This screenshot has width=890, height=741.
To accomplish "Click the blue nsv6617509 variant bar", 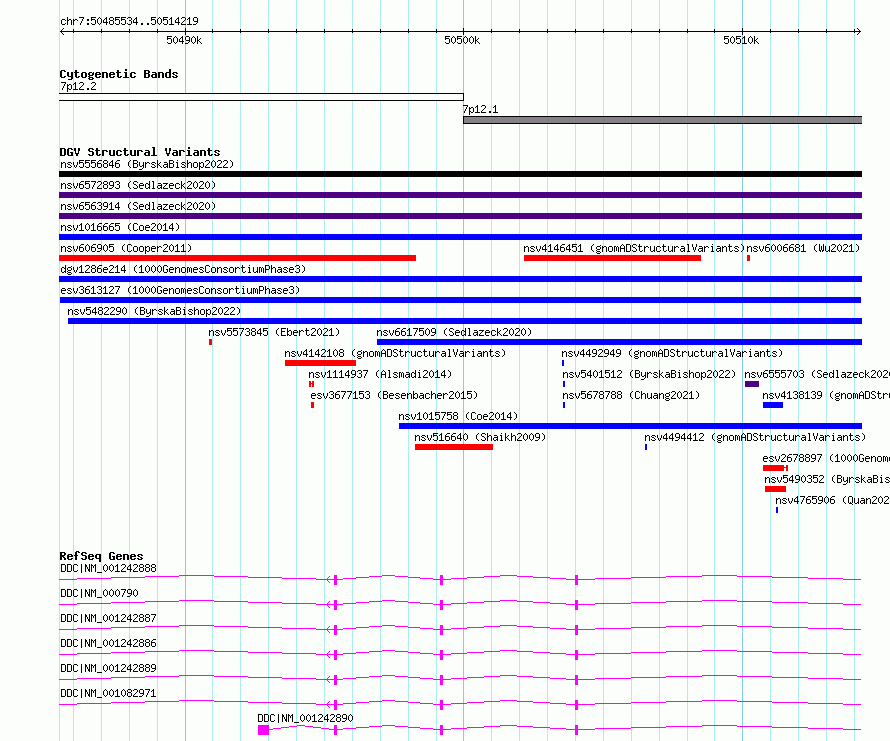I will click(619, 342).
